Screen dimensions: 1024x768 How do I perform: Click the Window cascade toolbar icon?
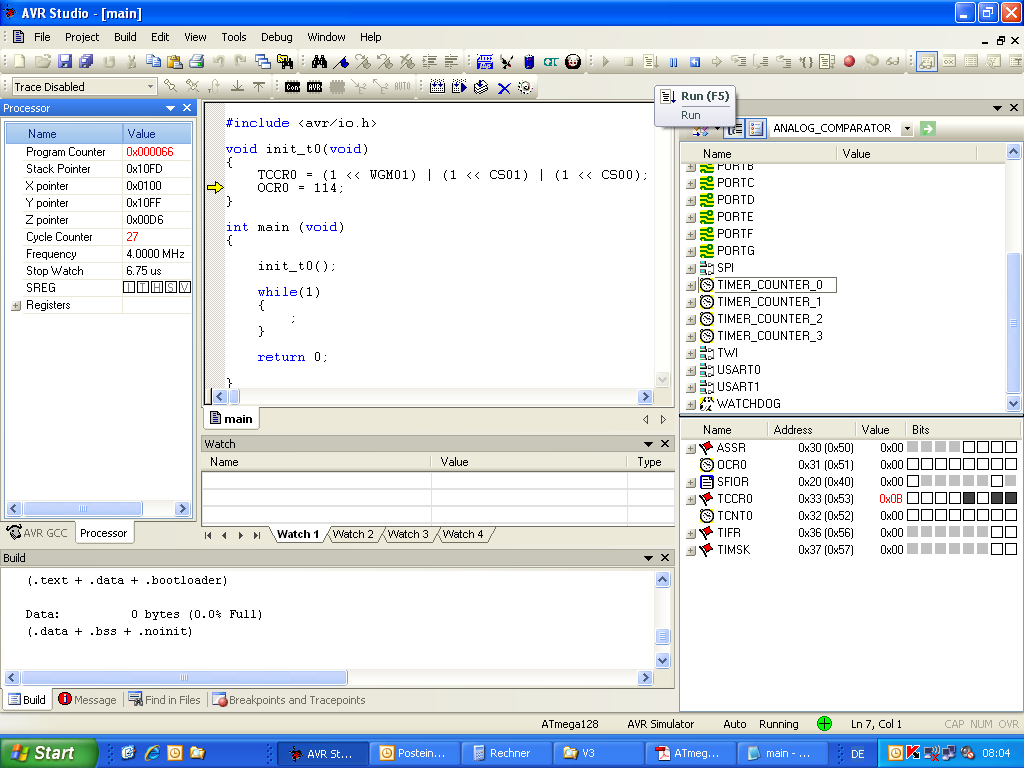click(x=263, y=61)
